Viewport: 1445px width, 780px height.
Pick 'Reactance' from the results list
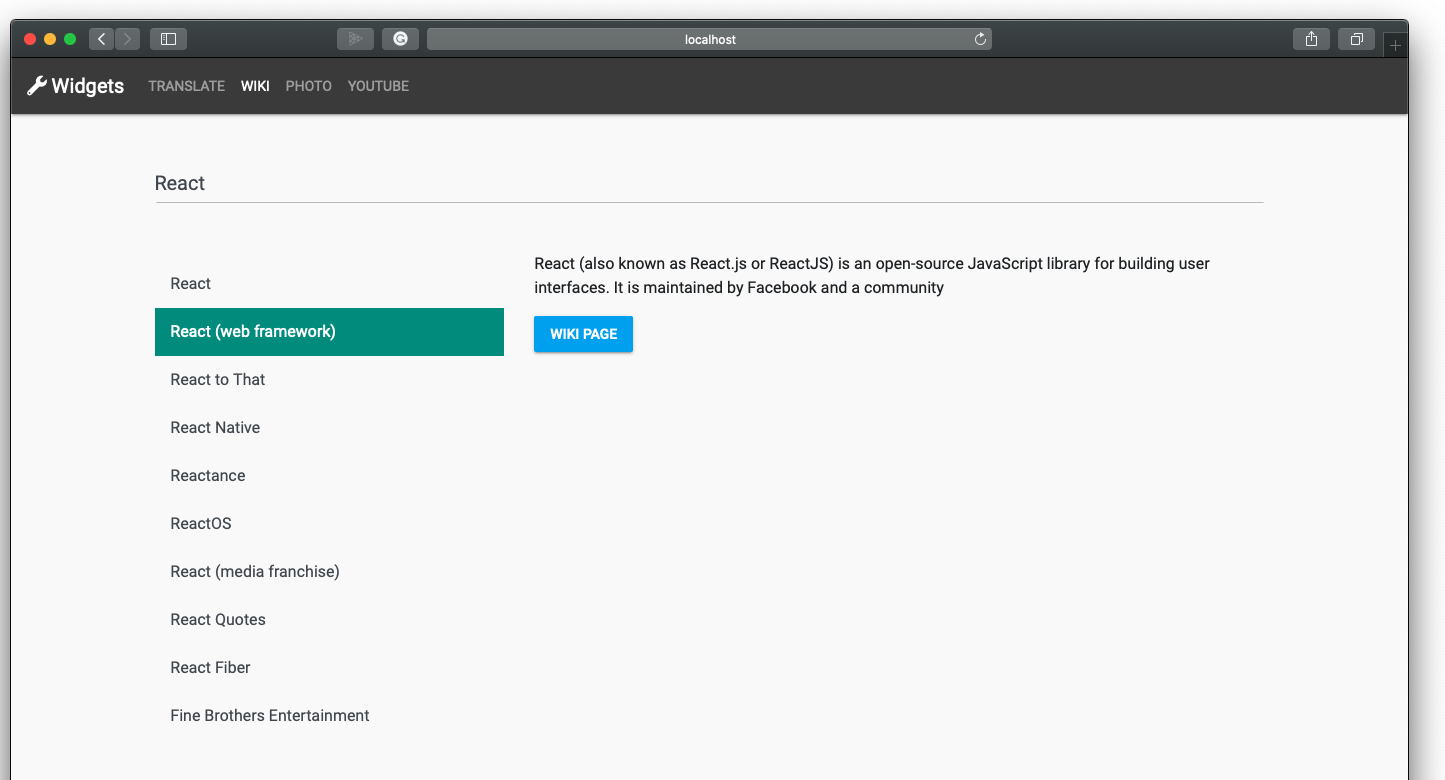(329, 476)
